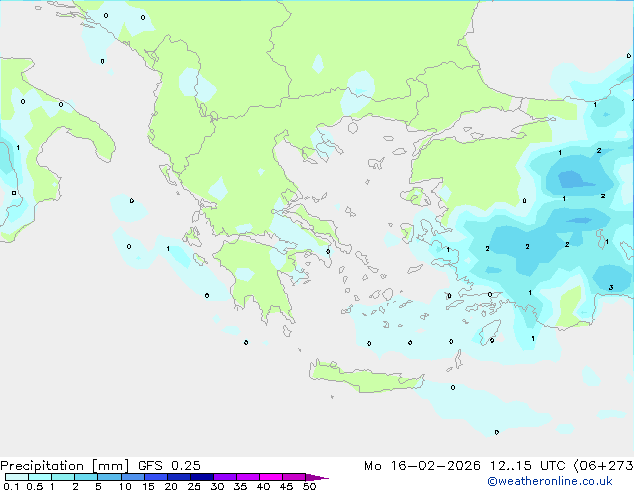The width and height of the screenshot is (634, 490).
Task: Click the '0.5' legend scale label
Action: pyautogui.click(x=35, y=486)
